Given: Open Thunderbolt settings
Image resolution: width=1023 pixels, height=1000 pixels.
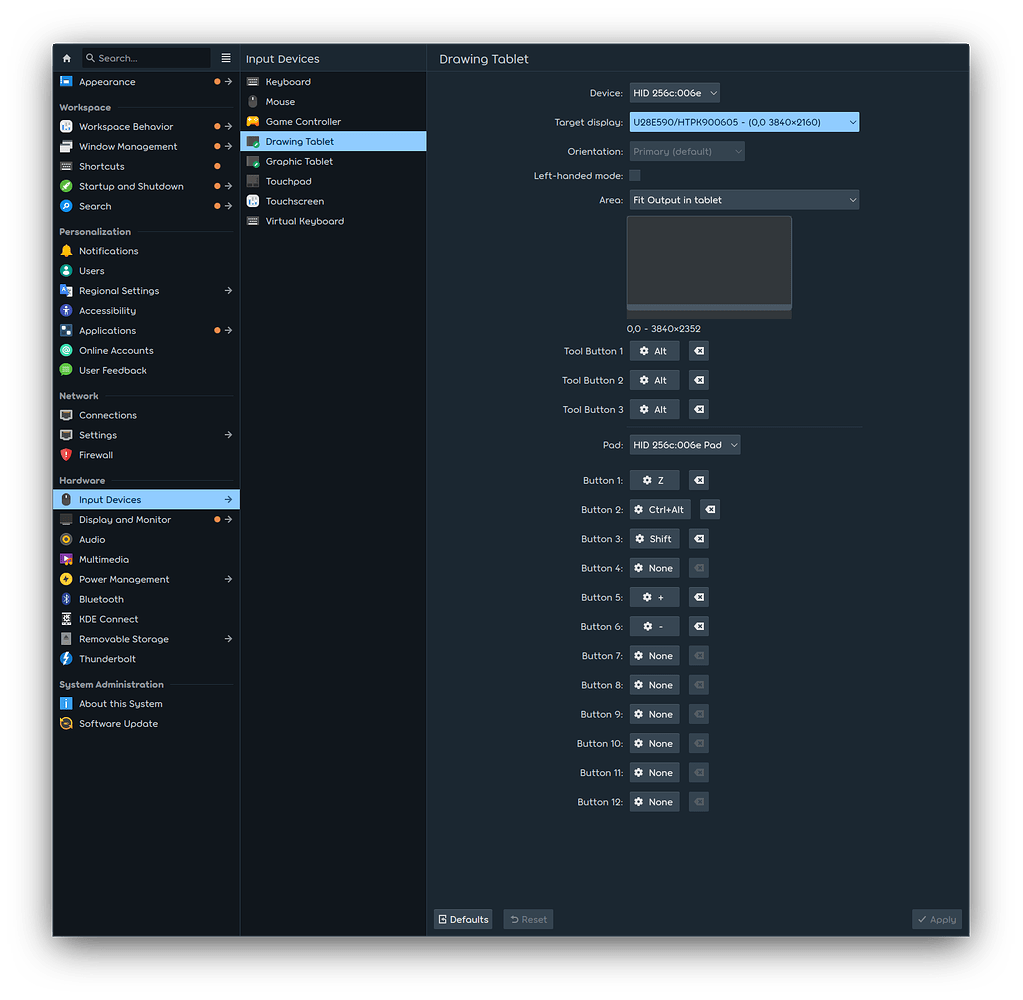Looking at the screenshot, I should tap(105, 658).
